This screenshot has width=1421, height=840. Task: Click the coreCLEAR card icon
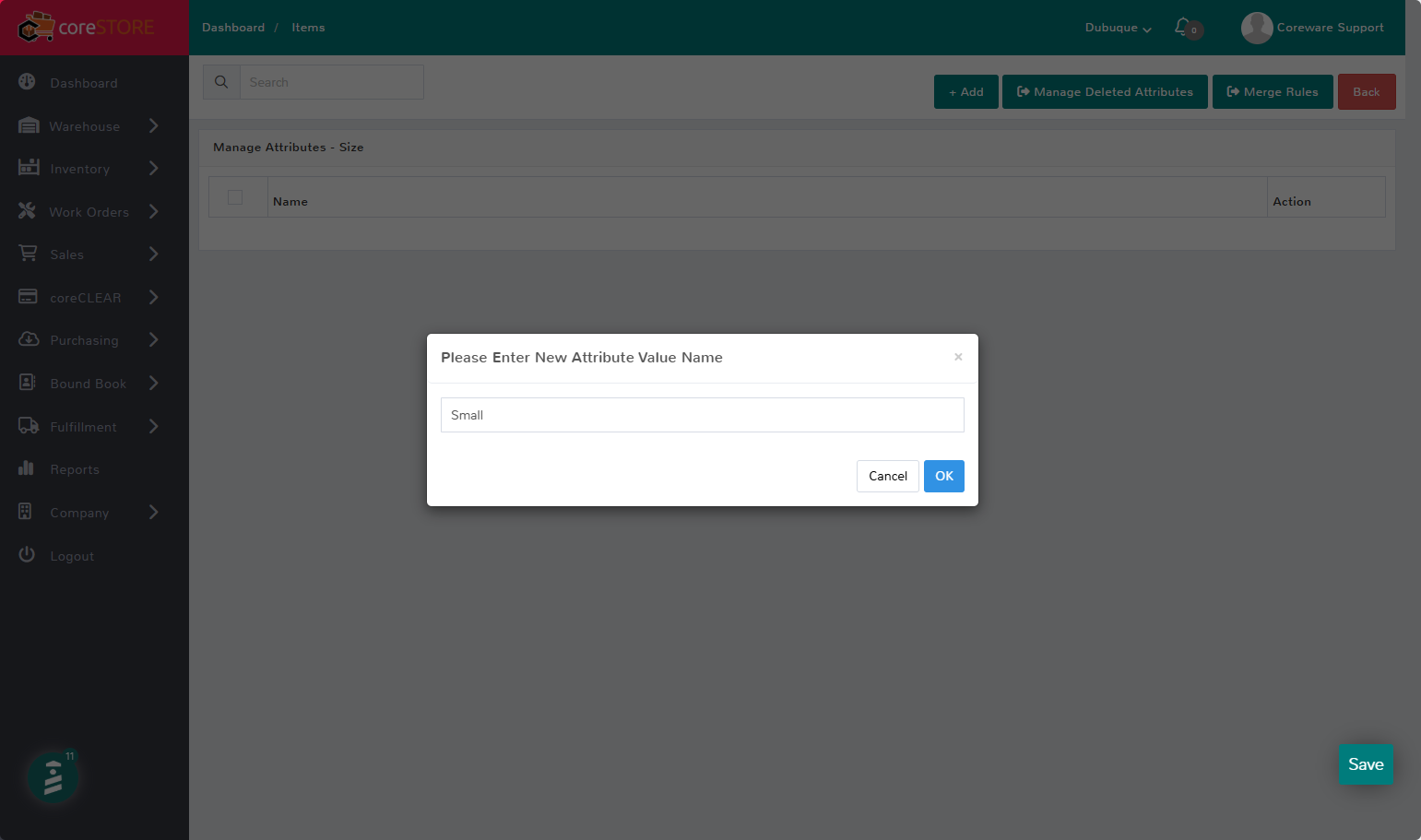(28, 297)
